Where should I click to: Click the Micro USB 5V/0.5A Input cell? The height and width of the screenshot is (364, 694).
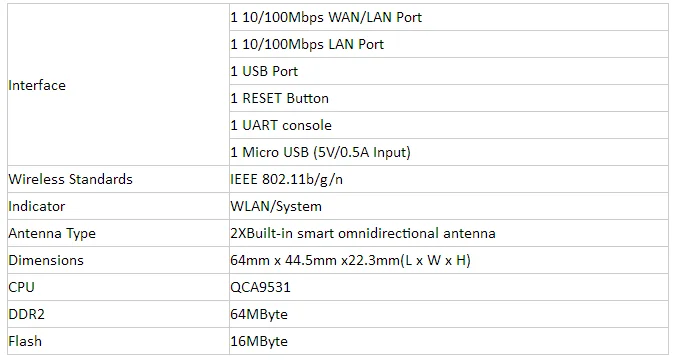click(449, 152)
